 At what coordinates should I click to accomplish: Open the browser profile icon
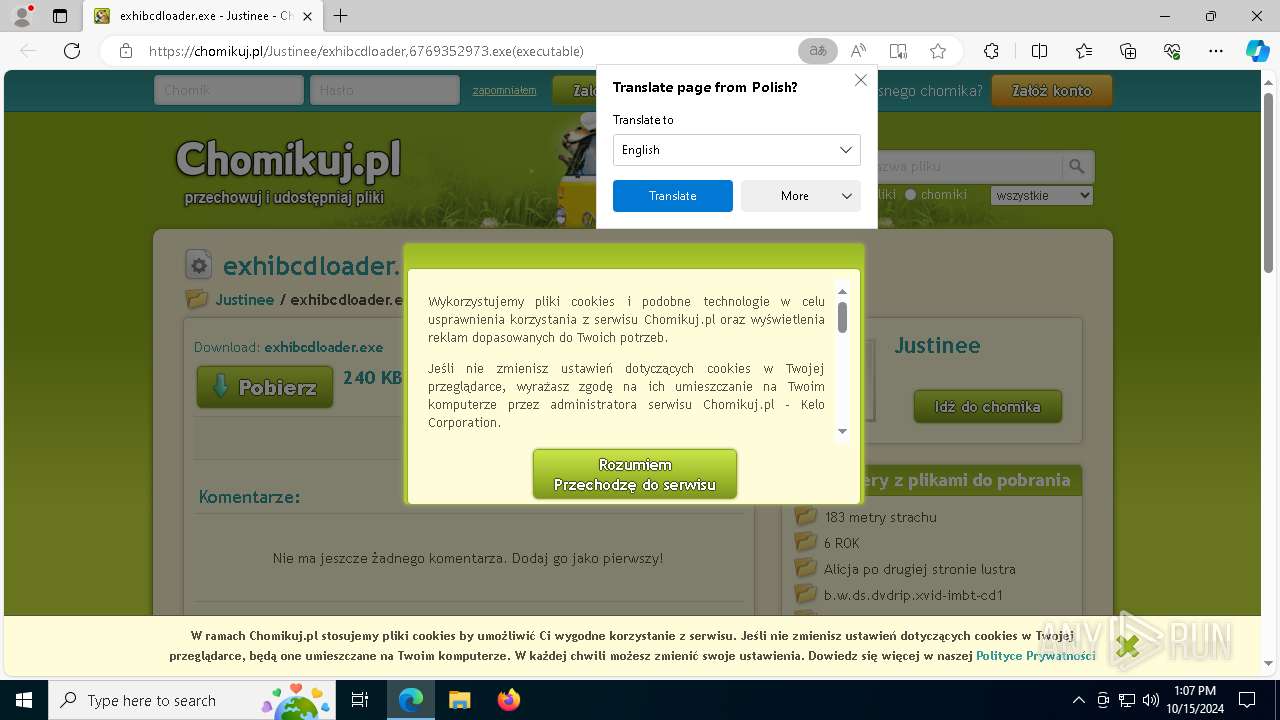(x=22, y=16)
